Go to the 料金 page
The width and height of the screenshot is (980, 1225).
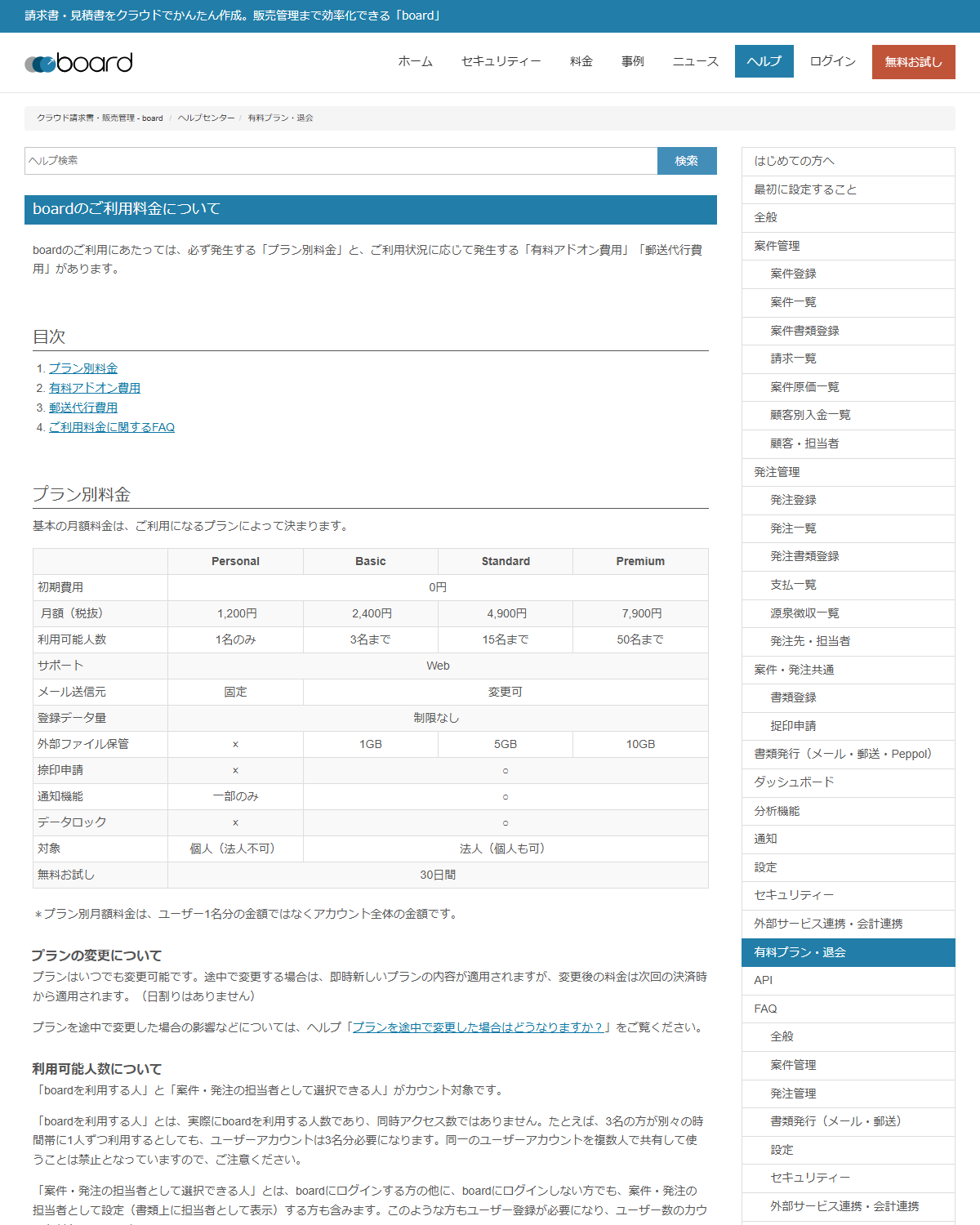click(581, 61)
